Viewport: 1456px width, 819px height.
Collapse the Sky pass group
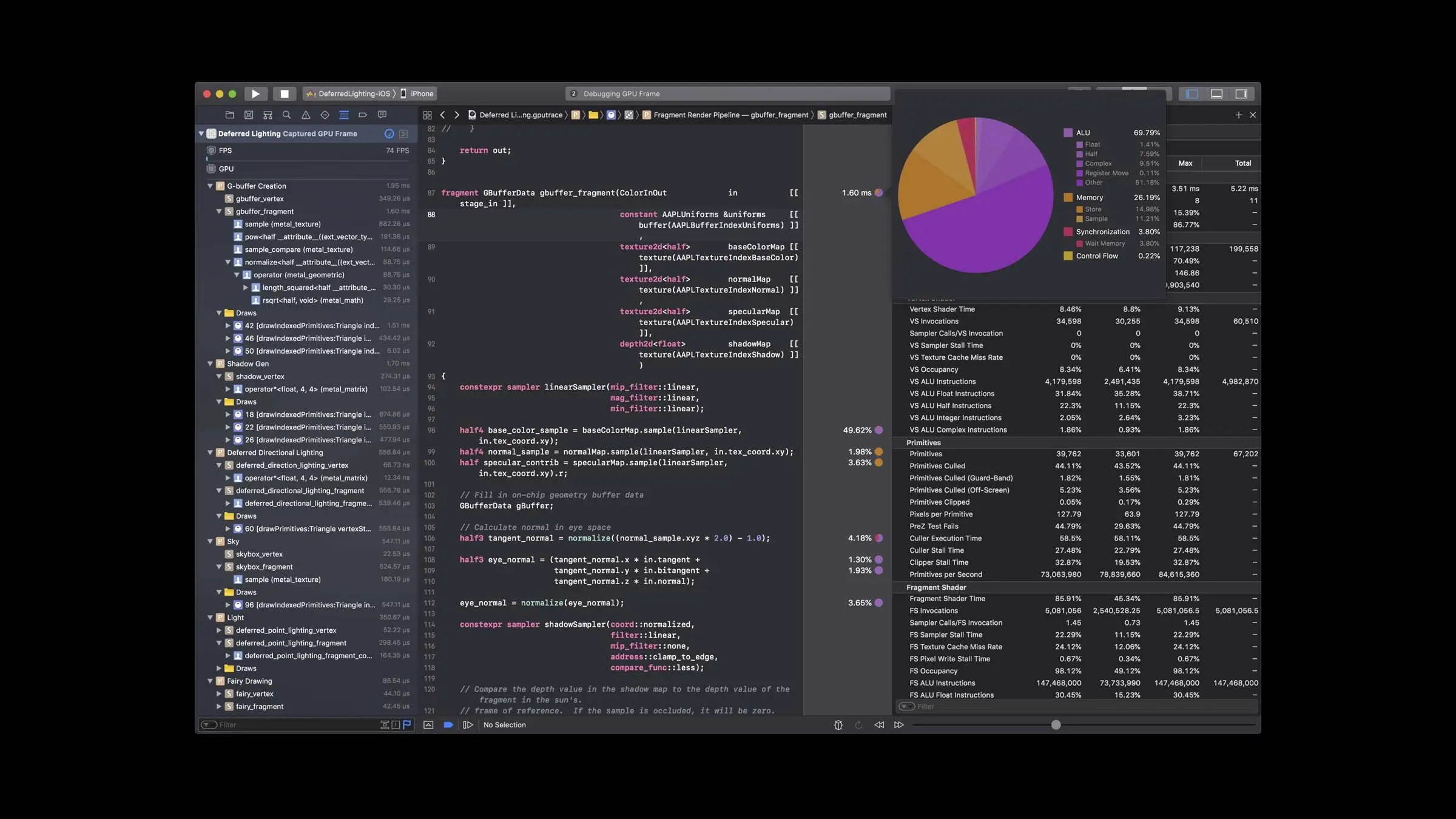point(211,542)
